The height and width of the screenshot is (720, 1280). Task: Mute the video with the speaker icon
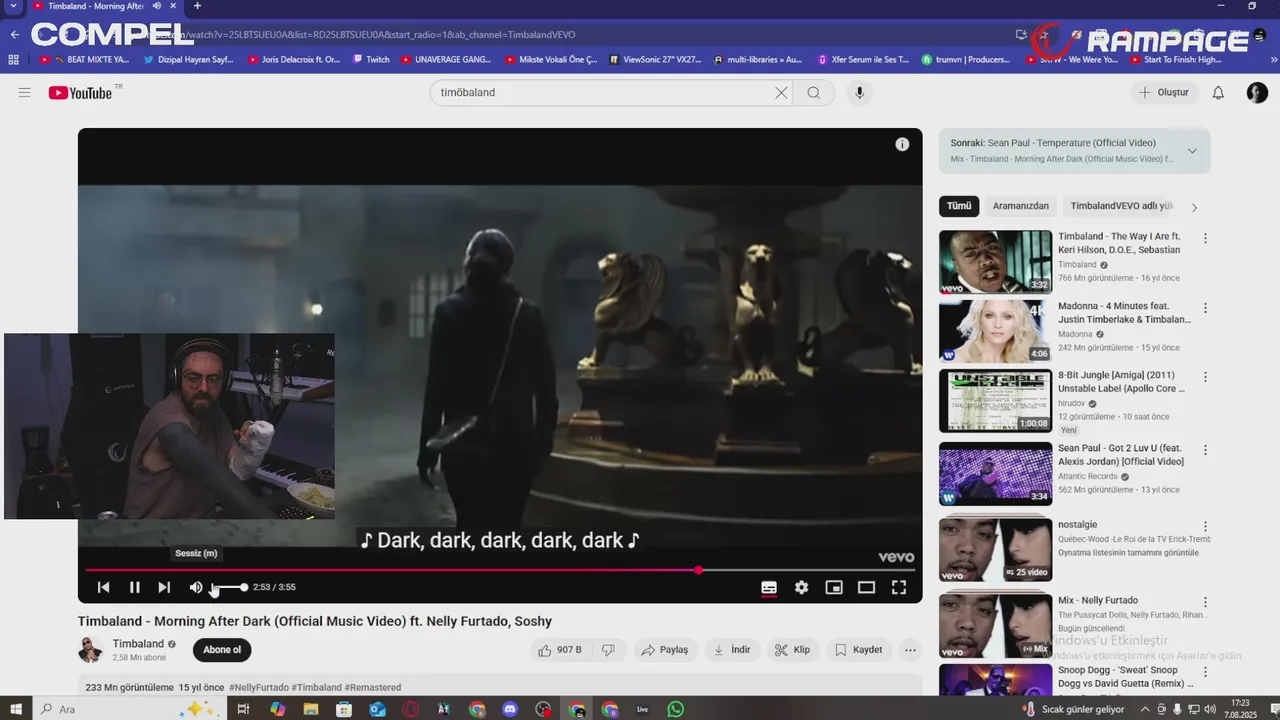tap(196, 587)
